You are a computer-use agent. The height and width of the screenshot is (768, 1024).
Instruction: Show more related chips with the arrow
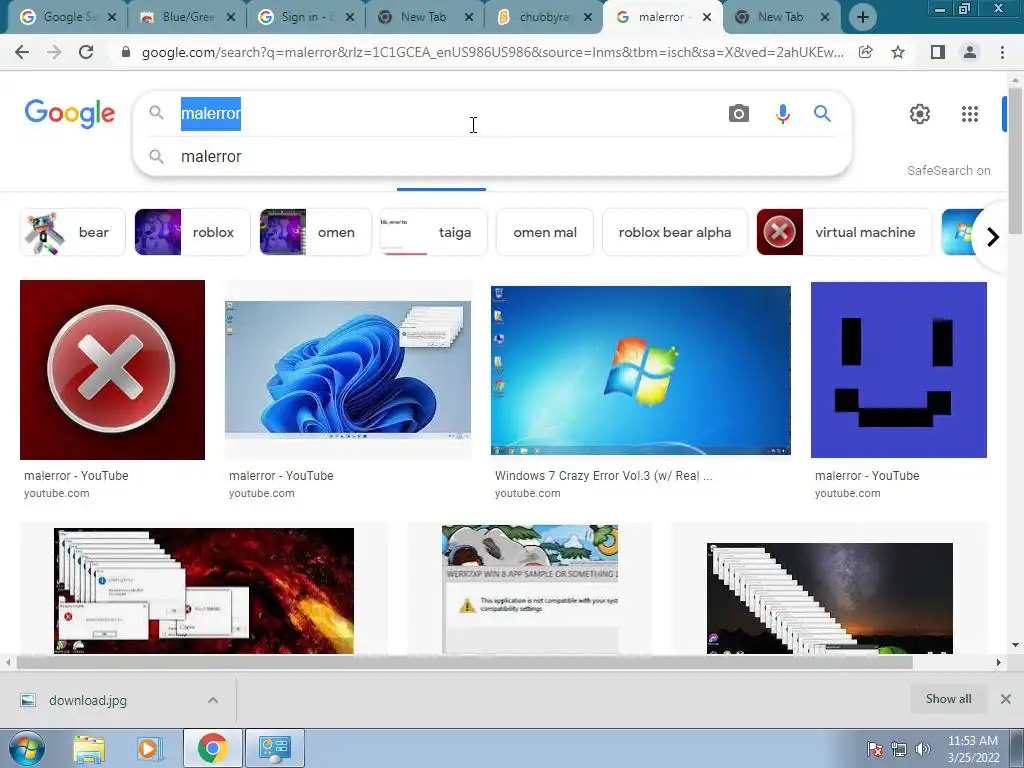(x=993, y=236)
